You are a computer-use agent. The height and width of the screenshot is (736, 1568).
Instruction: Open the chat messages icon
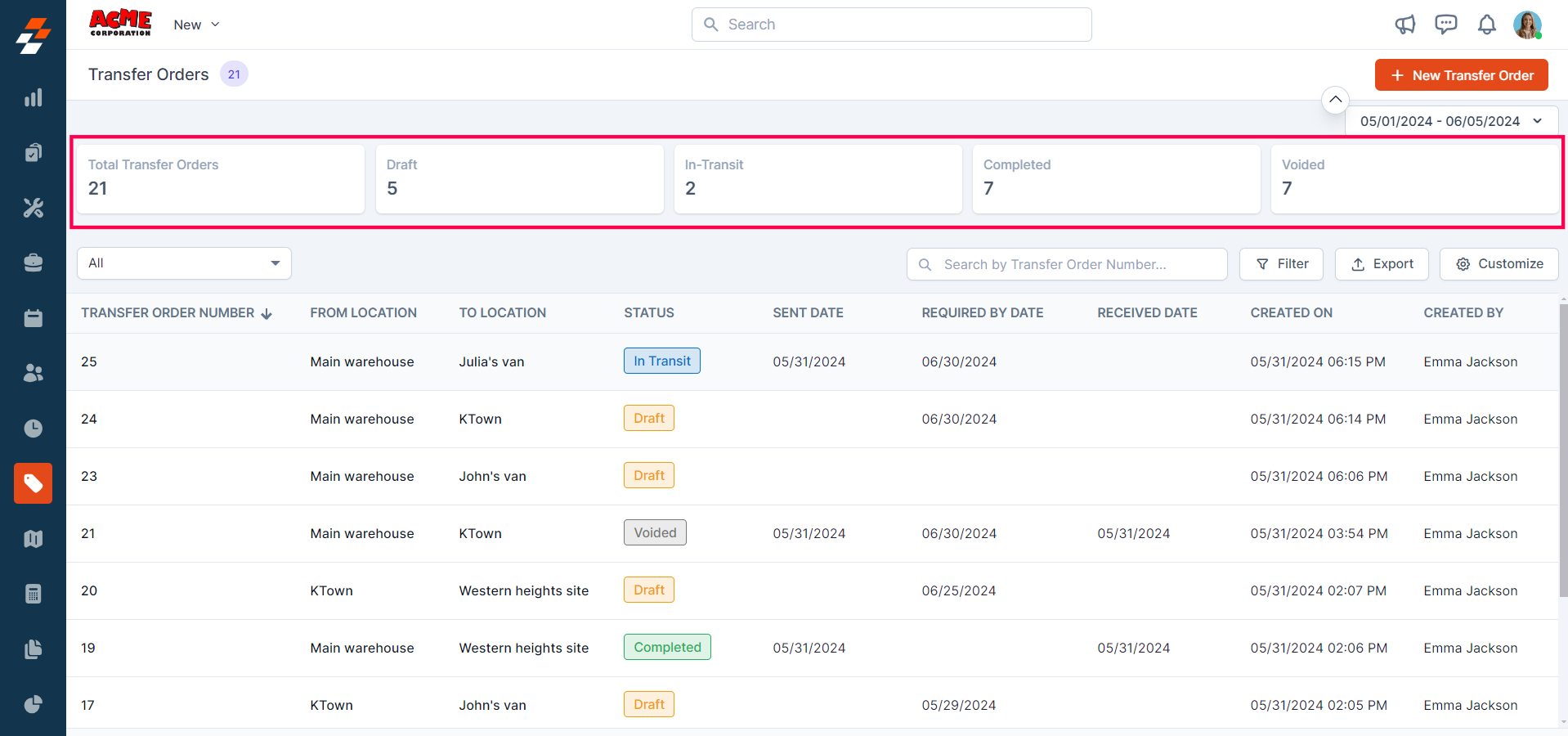[x=1445, y=25]
